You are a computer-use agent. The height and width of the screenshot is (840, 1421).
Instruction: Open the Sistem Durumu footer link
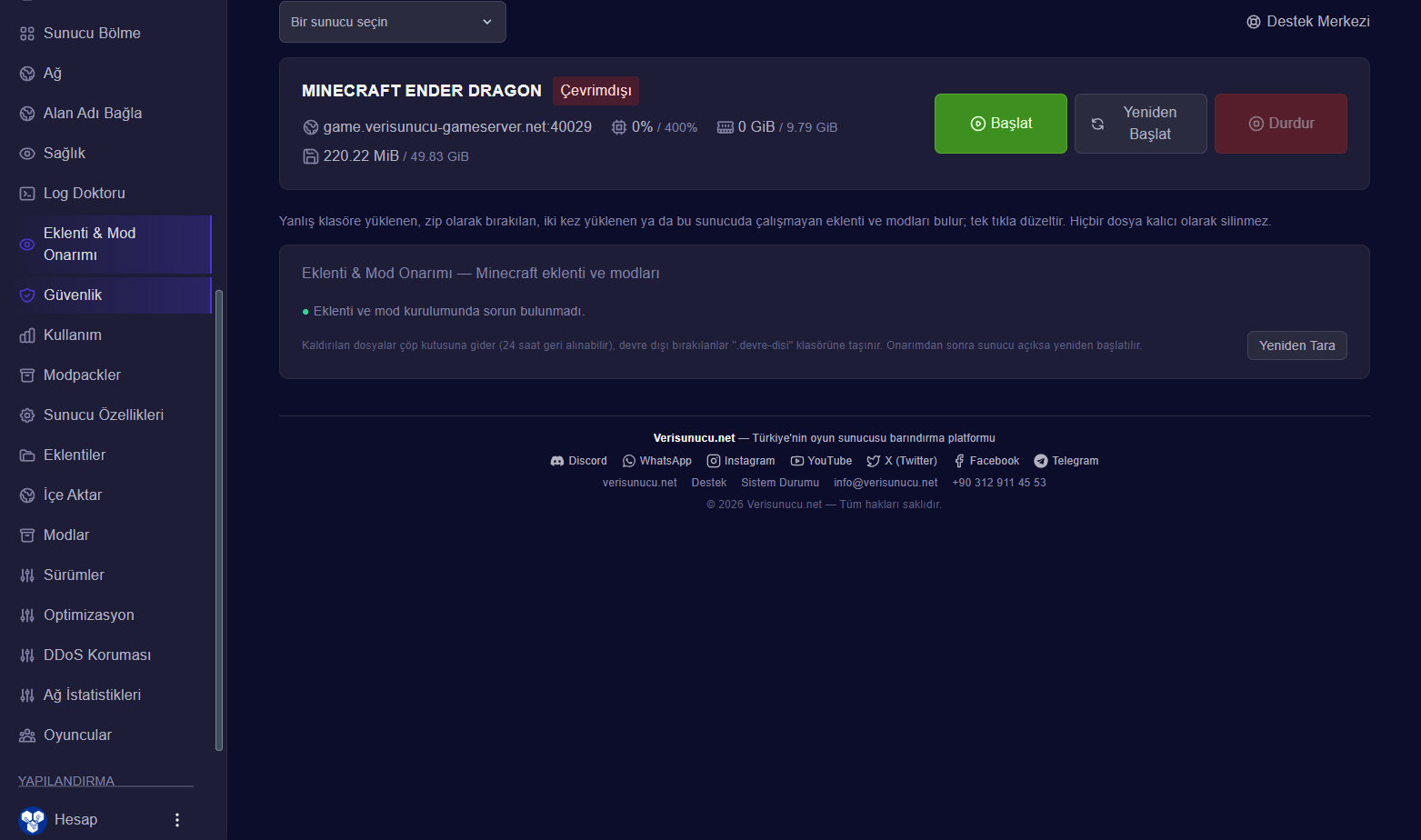[780, 483]
